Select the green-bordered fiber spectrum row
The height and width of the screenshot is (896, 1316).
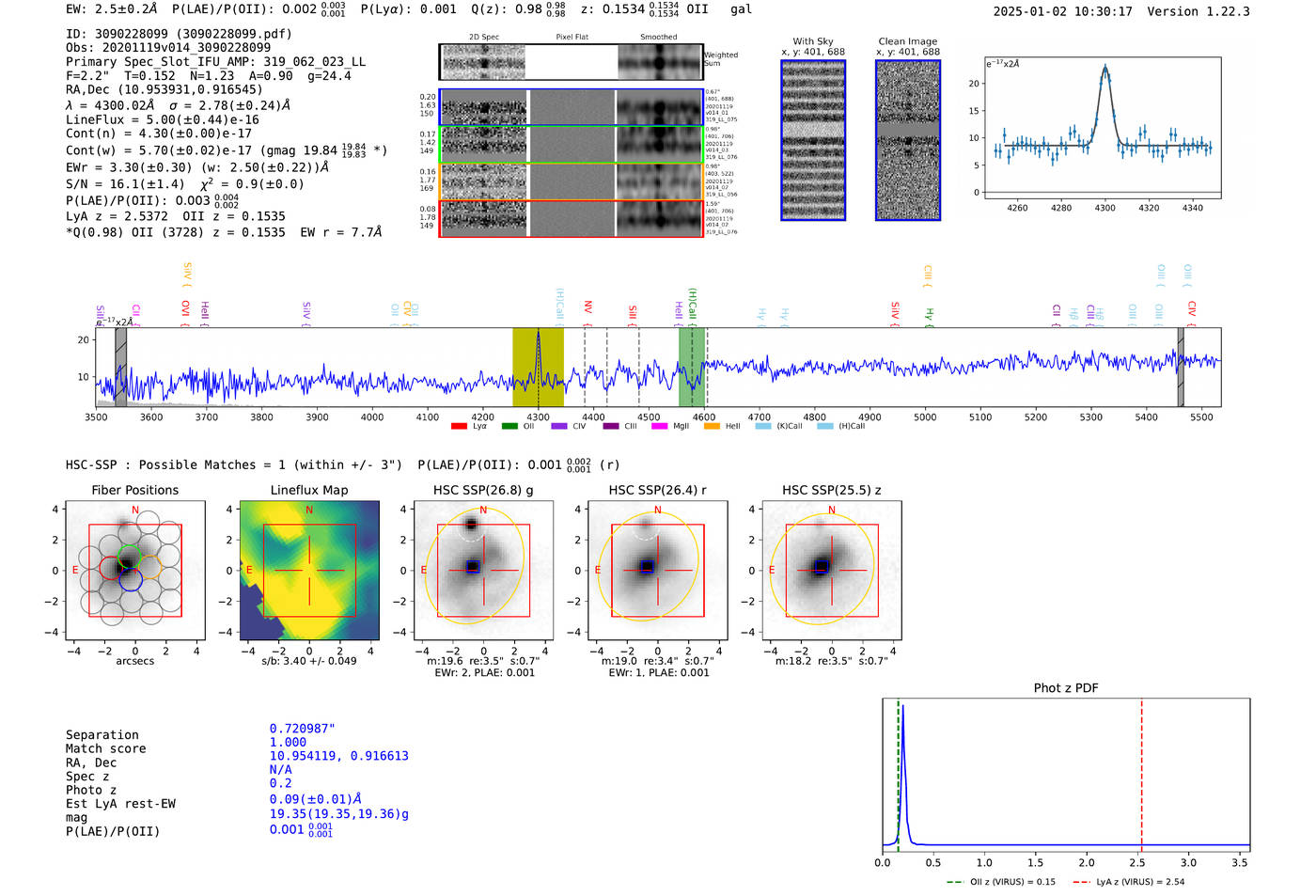pos(572,145)
